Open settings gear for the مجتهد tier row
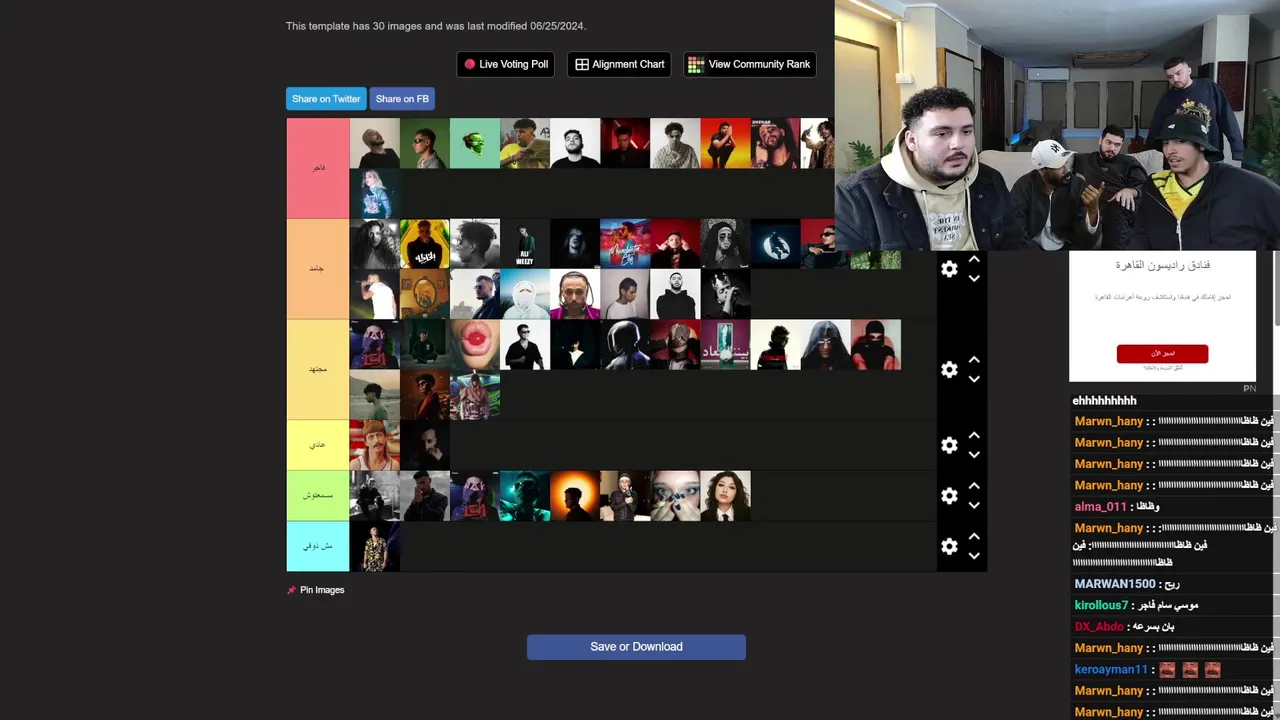Viewport: 1280px width, 720px height. pyautogui.click(x=949, y=370)
